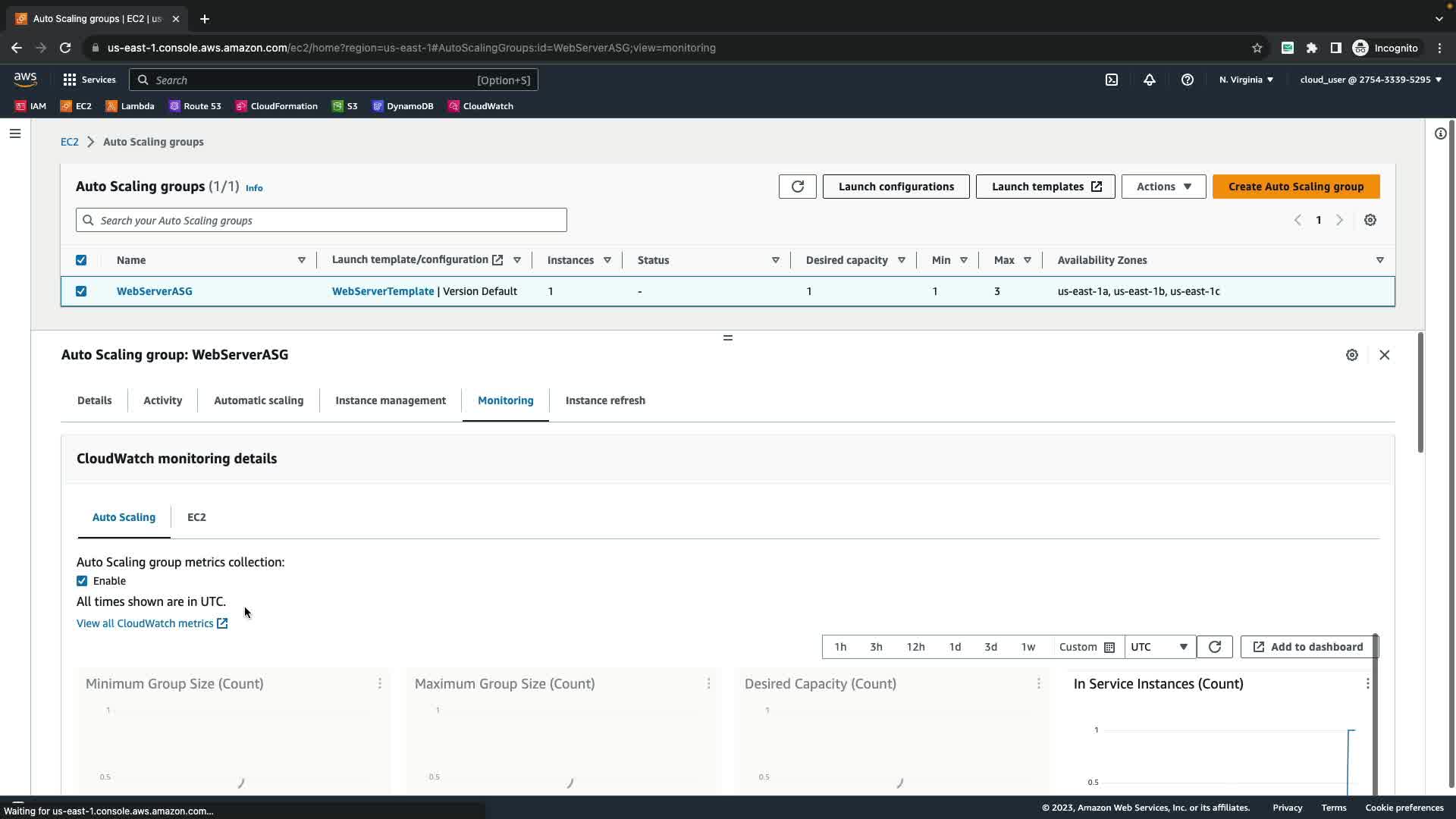The width and height of the screenshot is (1456, 819).
Task: Click Create Auto Scaling group button
Action: (x=1295, y=187)
